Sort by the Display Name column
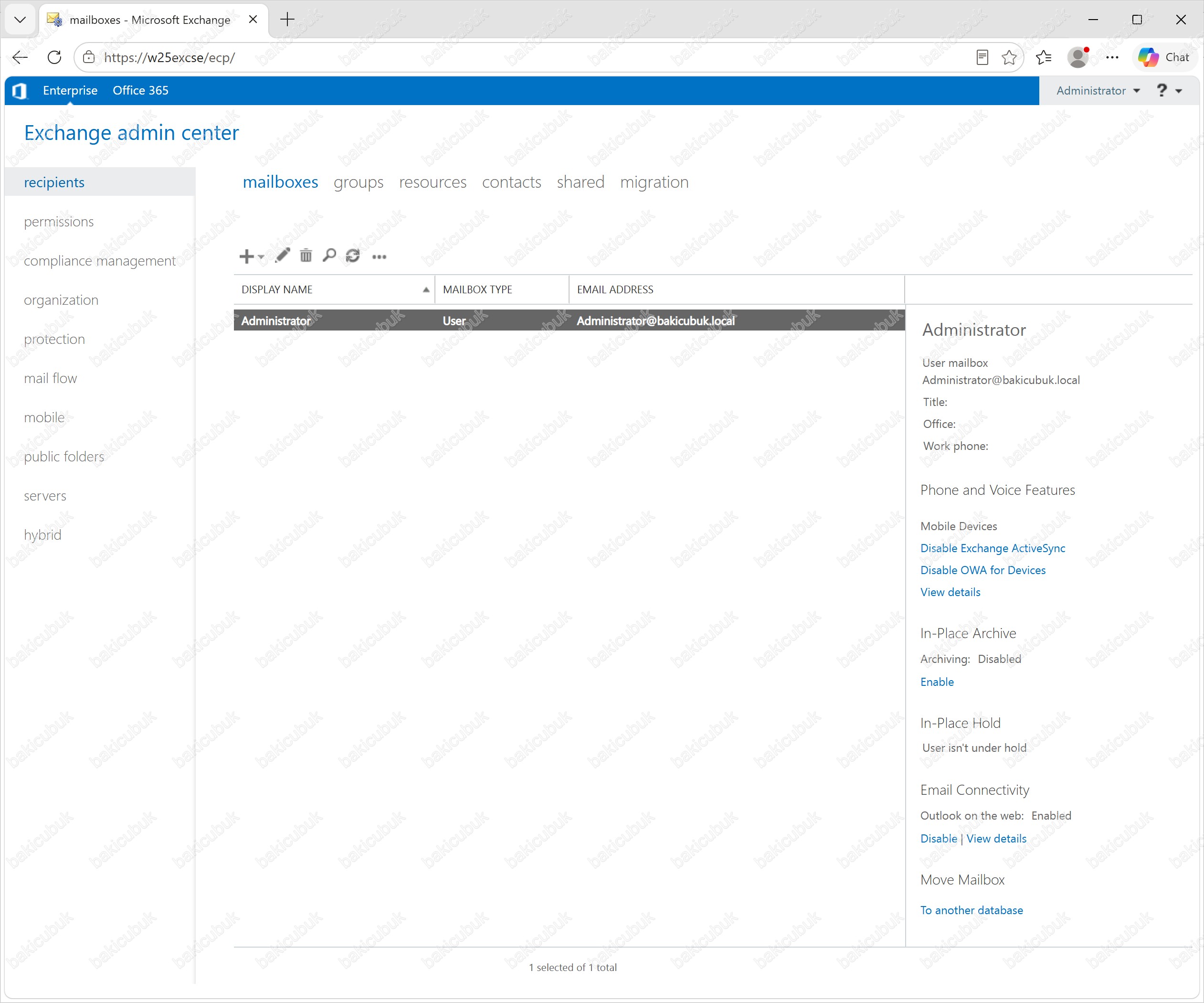 (x=334, y=289)
